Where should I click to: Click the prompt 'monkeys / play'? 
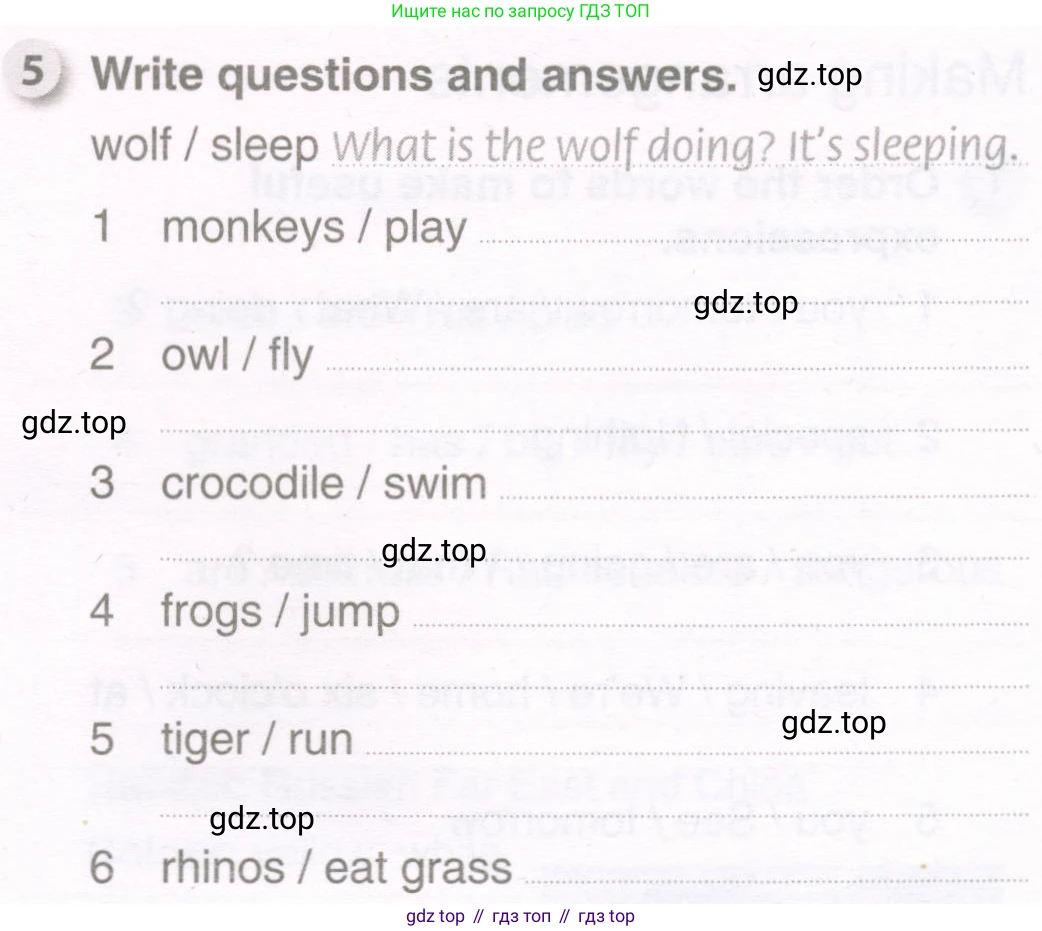click(314, 229)
